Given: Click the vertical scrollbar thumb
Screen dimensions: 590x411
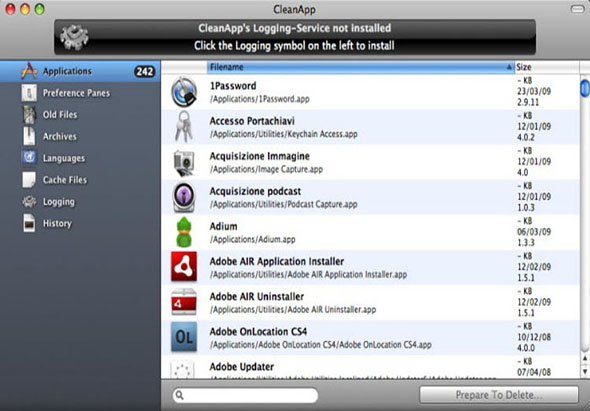Looking at the screenshot, I should 584,88.
